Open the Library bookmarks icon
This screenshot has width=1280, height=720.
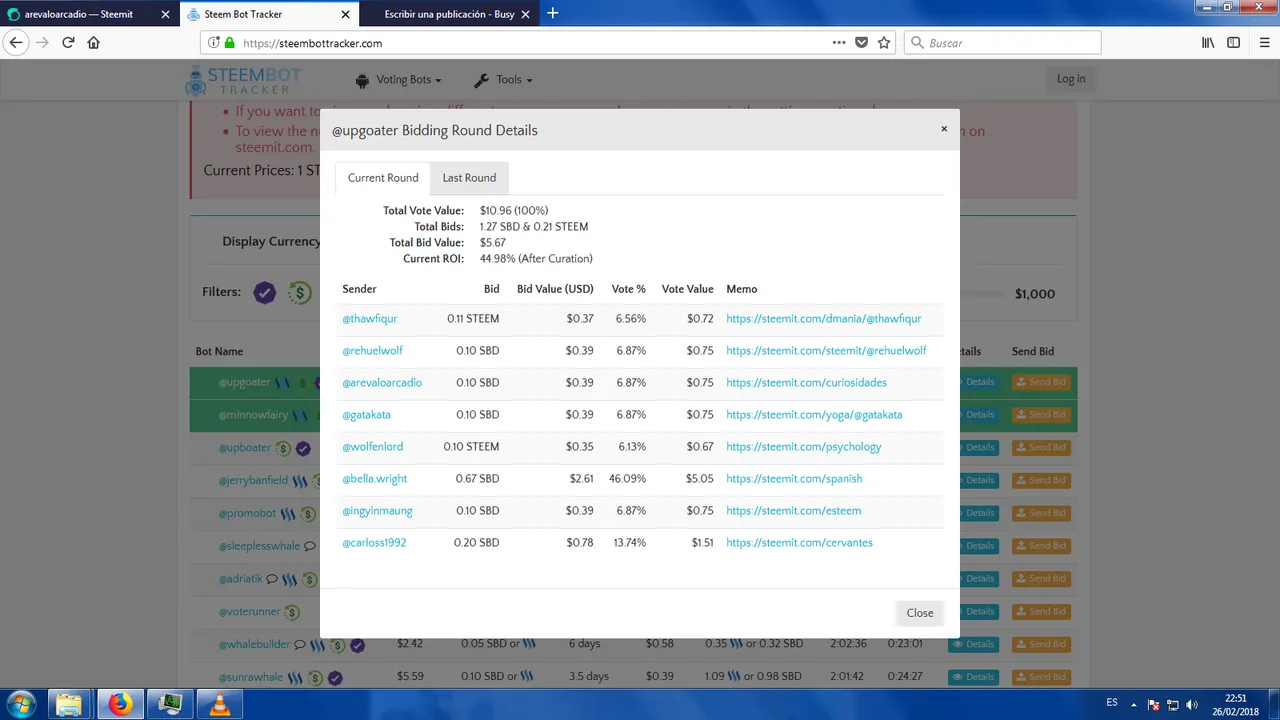(x=1208, y=43)
